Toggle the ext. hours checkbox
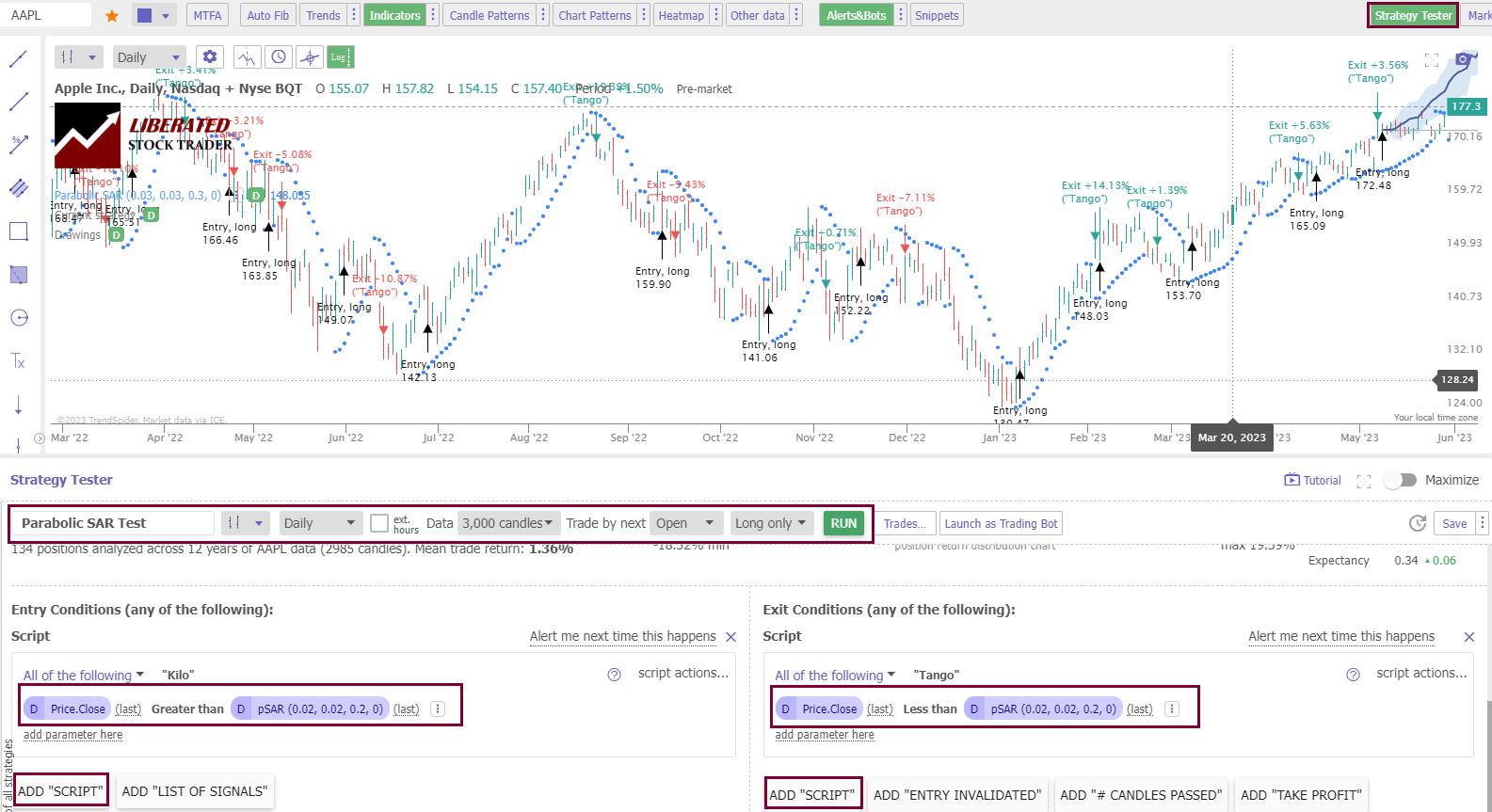The width and height of the screenshot is (1492, 812). (x=379, y=523)
